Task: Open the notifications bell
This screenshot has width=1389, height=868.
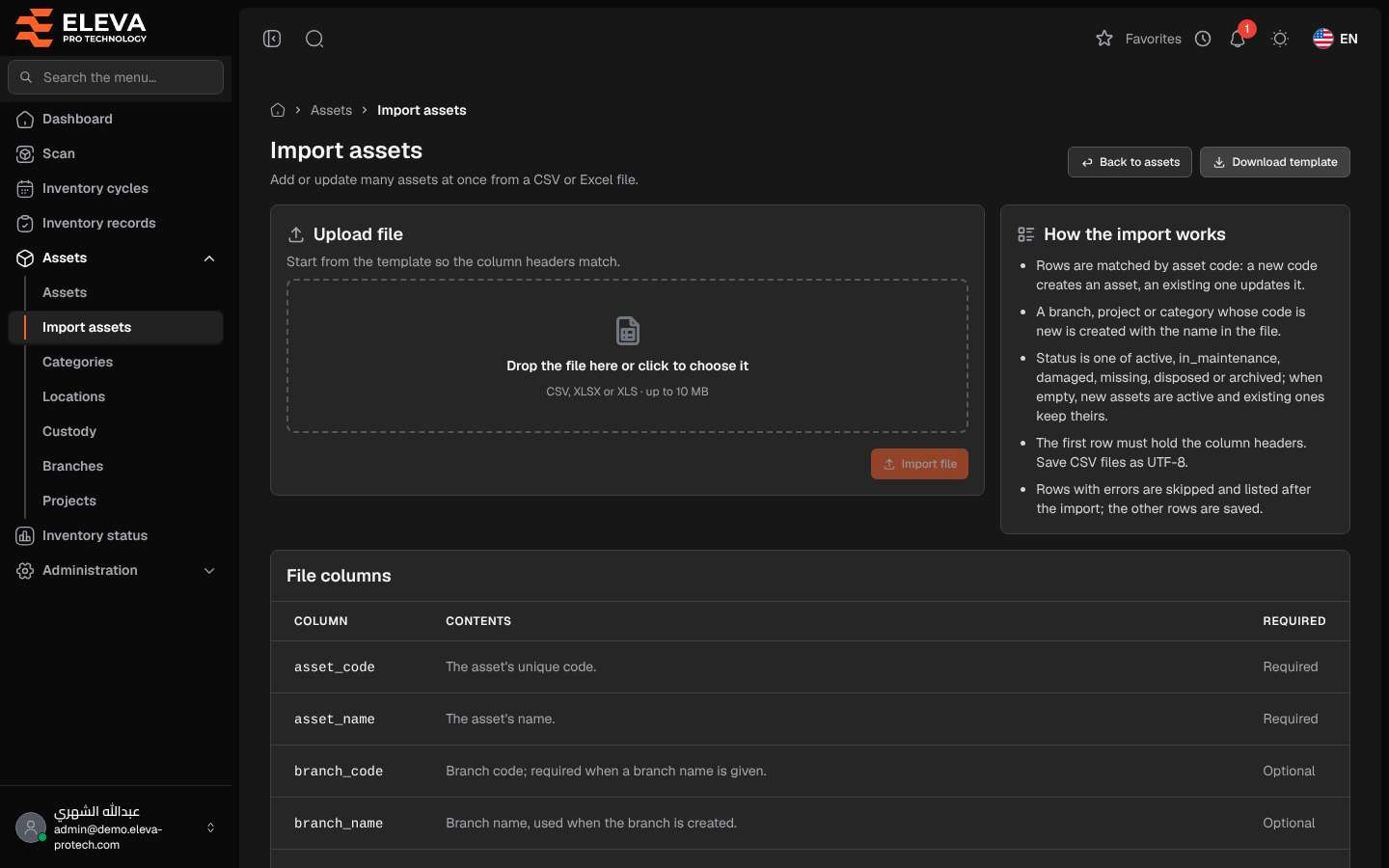Action: (x=1238, y=39)
